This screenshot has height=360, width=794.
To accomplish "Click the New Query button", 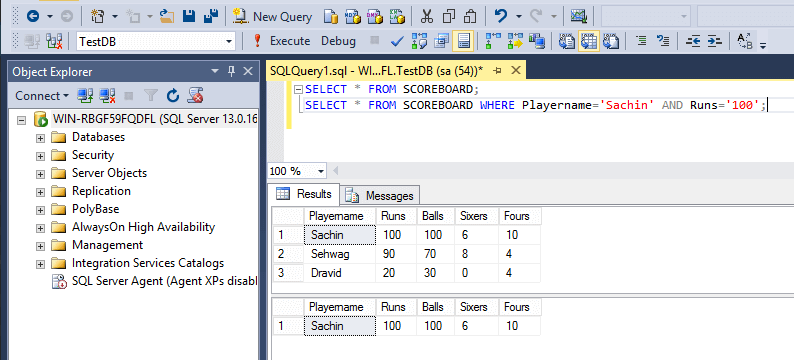I will click(272, 17).
